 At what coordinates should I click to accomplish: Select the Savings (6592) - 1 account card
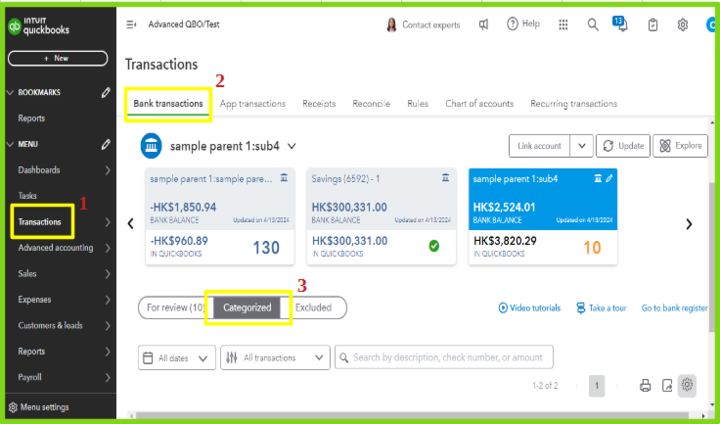click(381, 216)
